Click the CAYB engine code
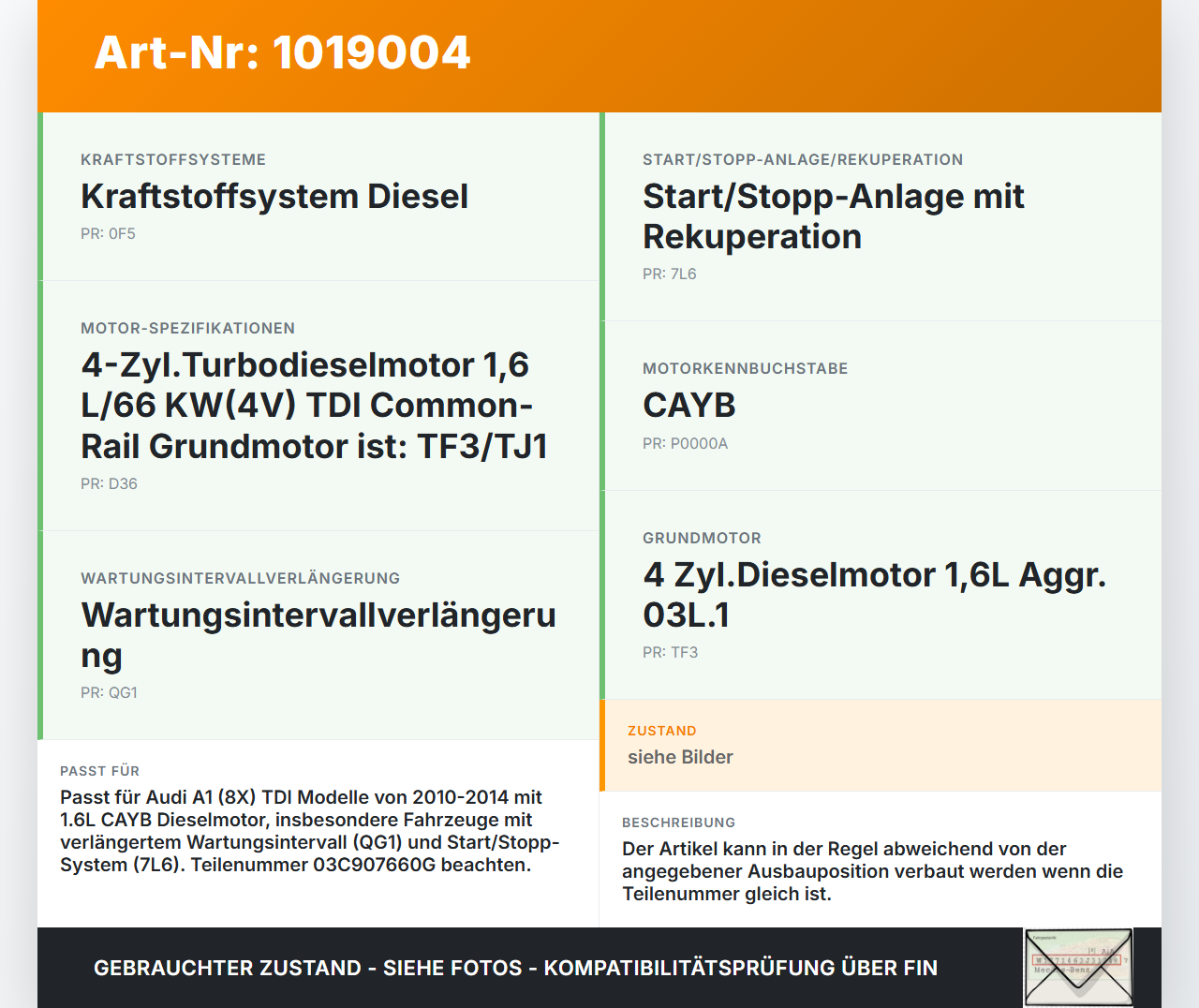This screenshot has height=1008, width=1199. pos(689,405)
